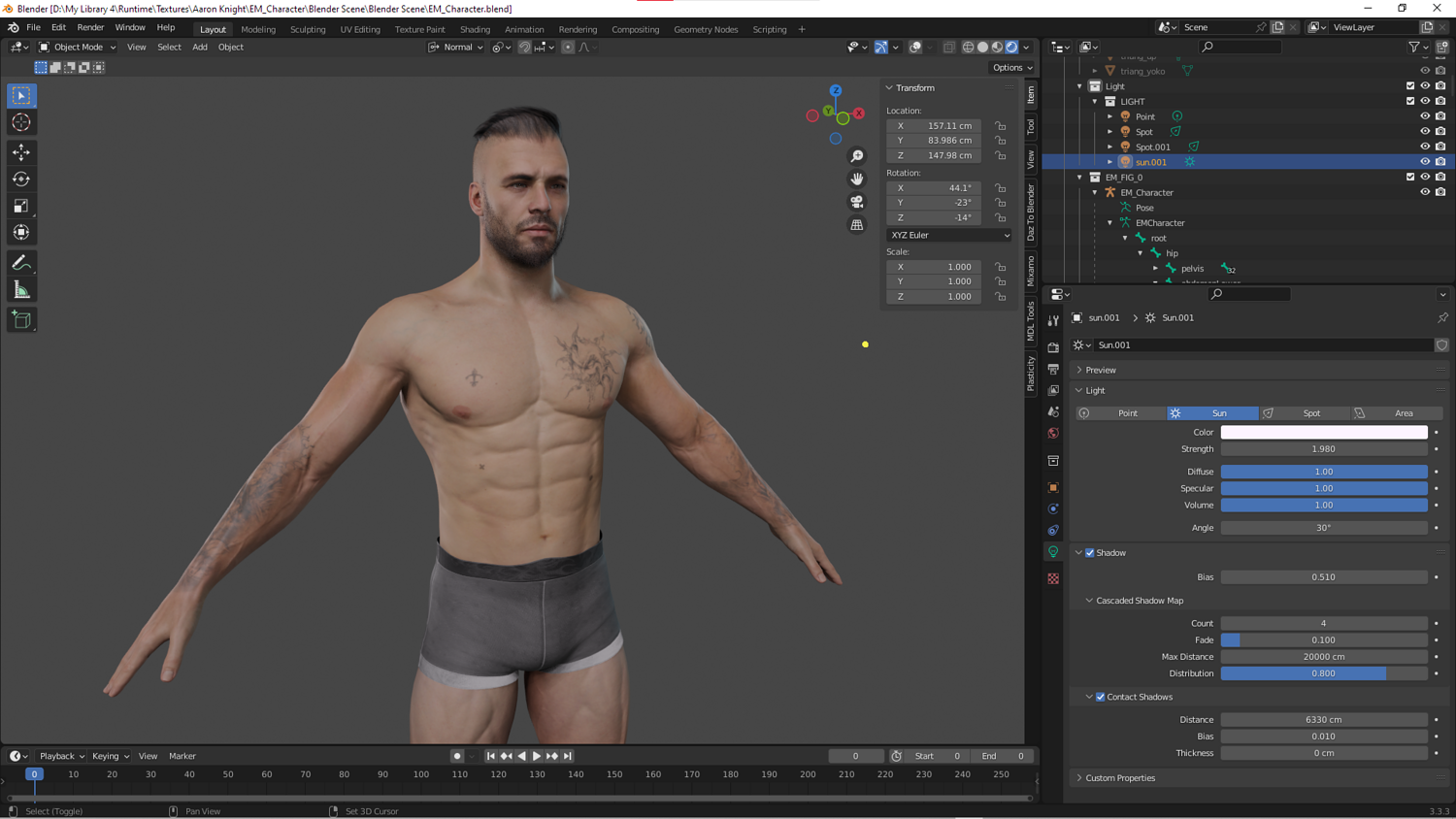1456x819 pixels.
Task: Choose the combined Transform tool
Action: [x=21, y=232]
